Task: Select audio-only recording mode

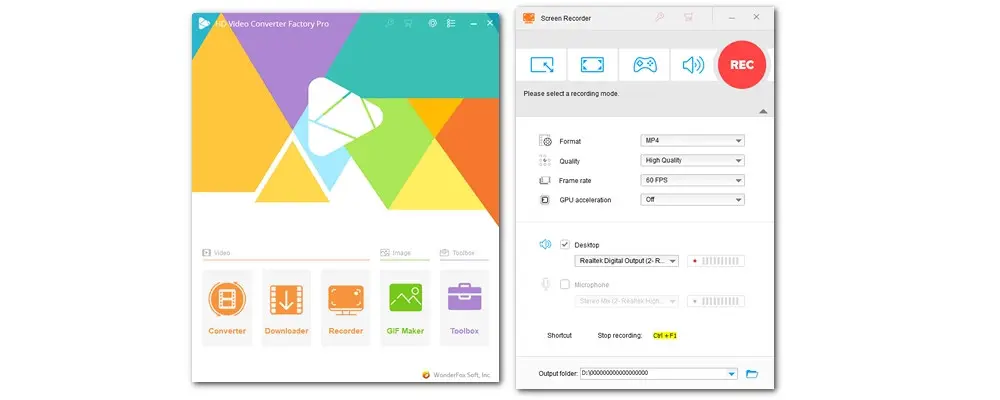Action: [x=693, y=64]
